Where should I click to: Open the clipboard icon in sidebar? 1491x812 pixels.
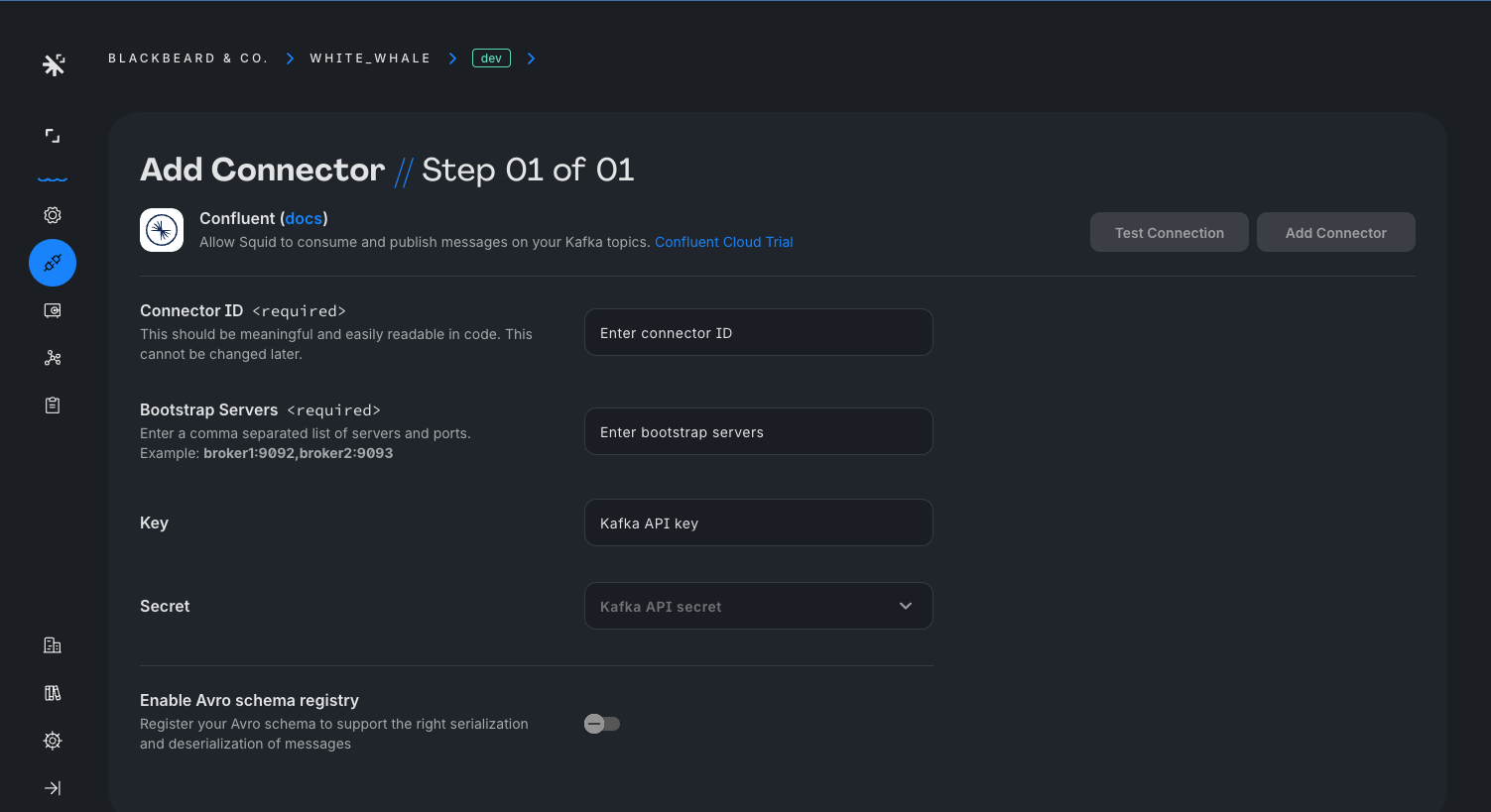click(x=53, y=406)
